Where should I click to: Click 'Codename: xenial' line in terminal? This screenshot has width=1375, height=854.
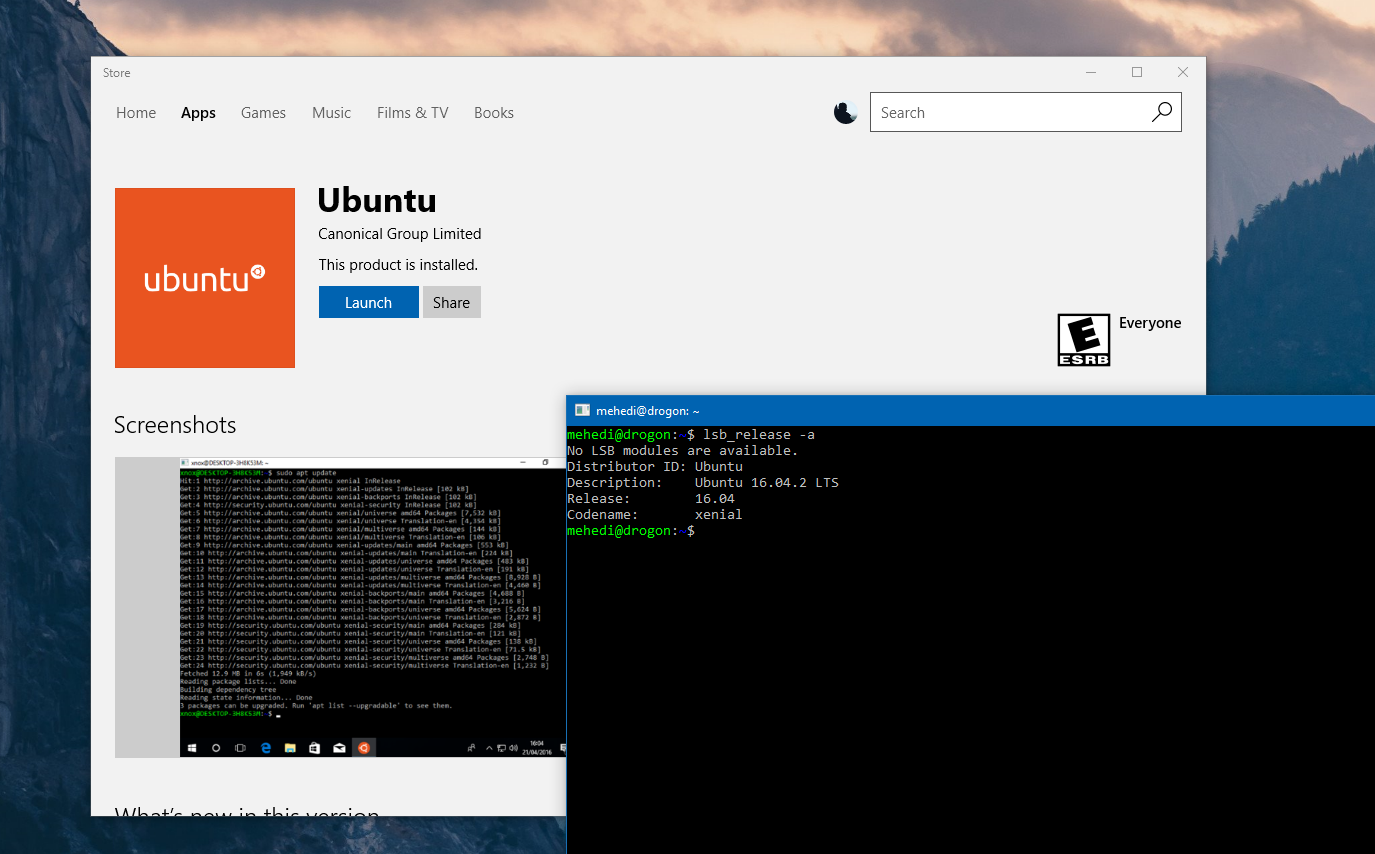pos(655,514)
